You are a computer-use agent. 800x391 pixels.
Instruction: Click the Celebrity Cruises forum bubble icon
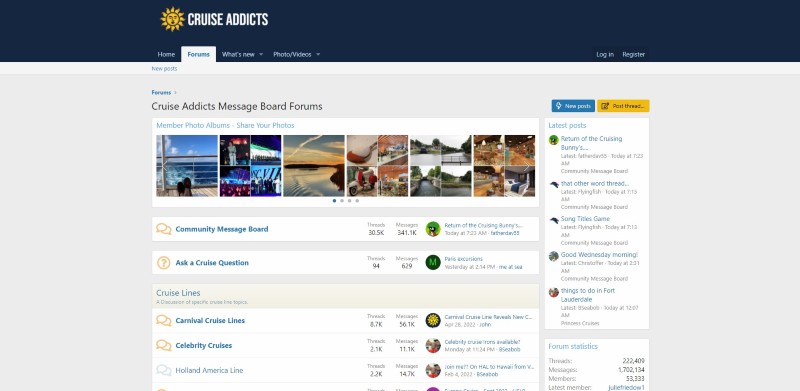163,346
